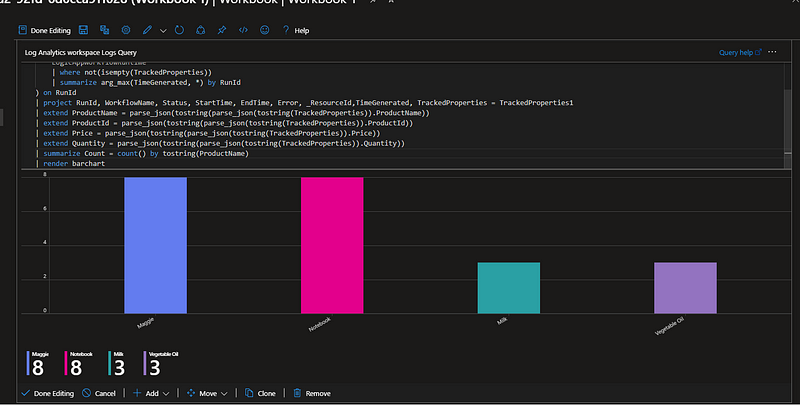Click the Notebook x-axis label
This screenshot has width=800, height=405.
click(x=320, y=324)
